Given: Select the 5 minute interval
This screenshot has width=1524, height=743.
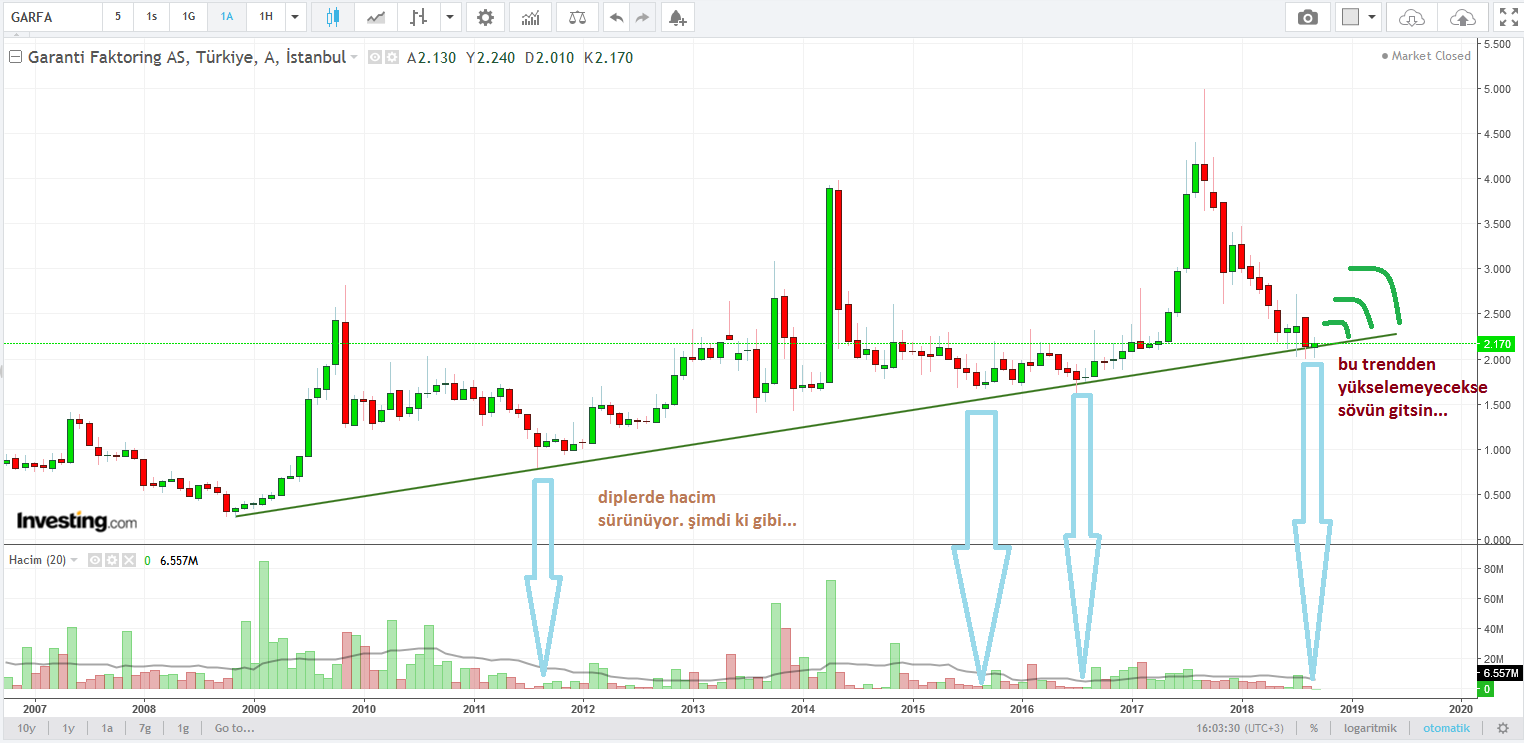Looking at the screenshot, I should tap(118, 17).
